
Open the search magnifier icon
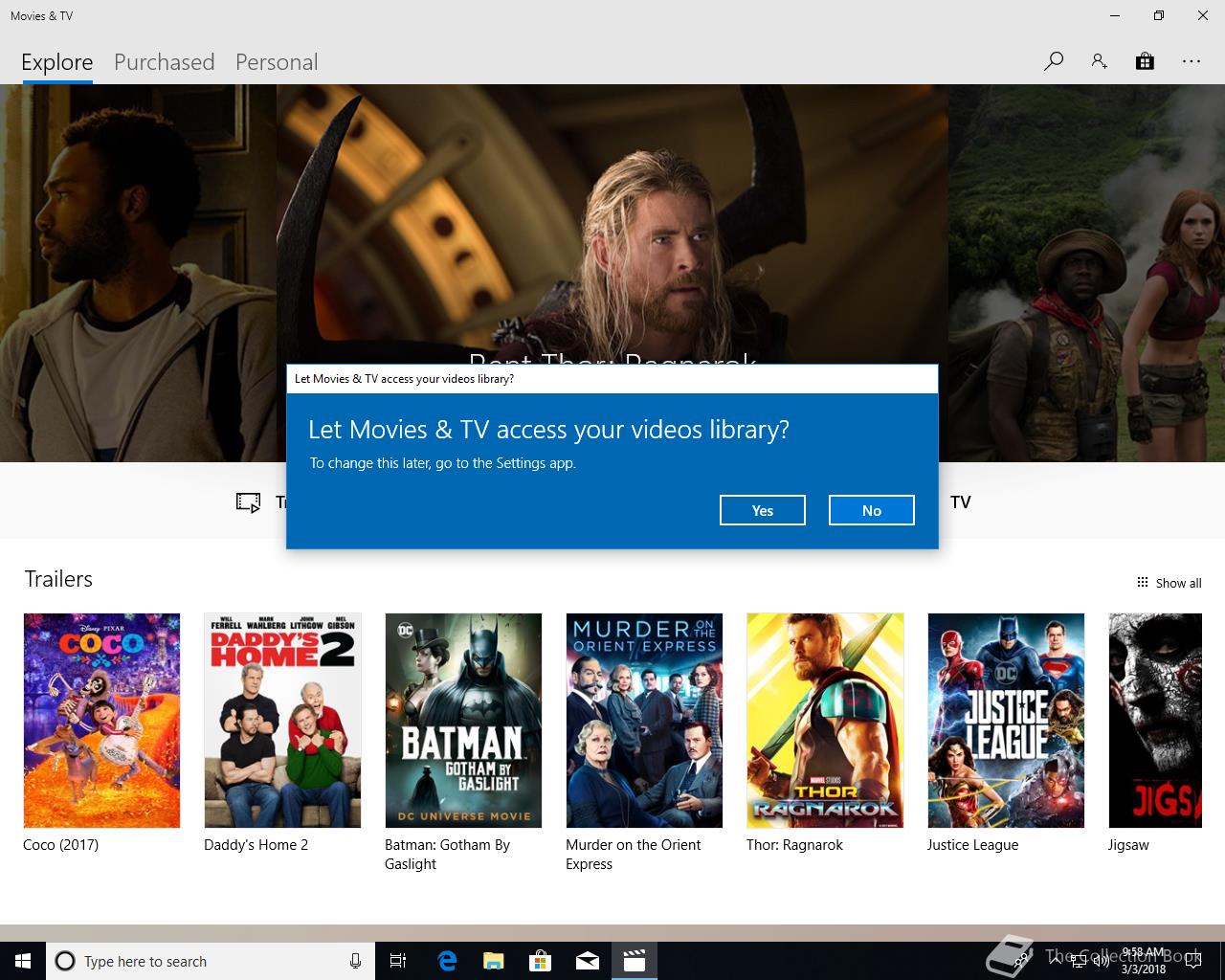pos(1054,62)
